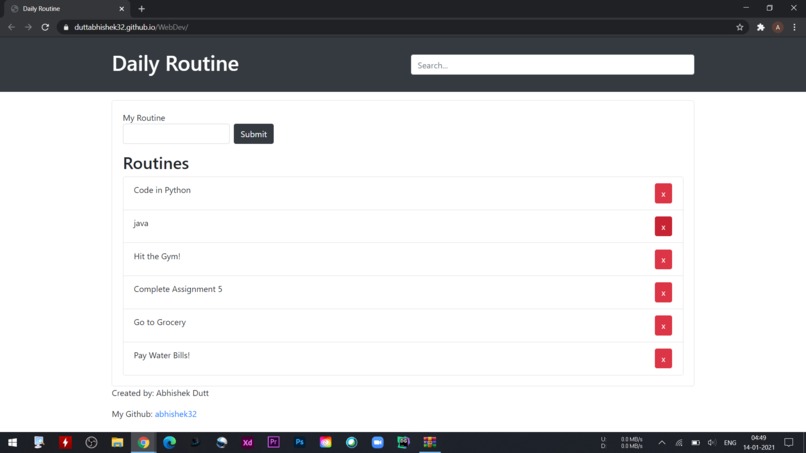Open WinRAR from the taskbar
Viewport: 806px width, 453px height.
pyautogui.click(x=430, y=442)
